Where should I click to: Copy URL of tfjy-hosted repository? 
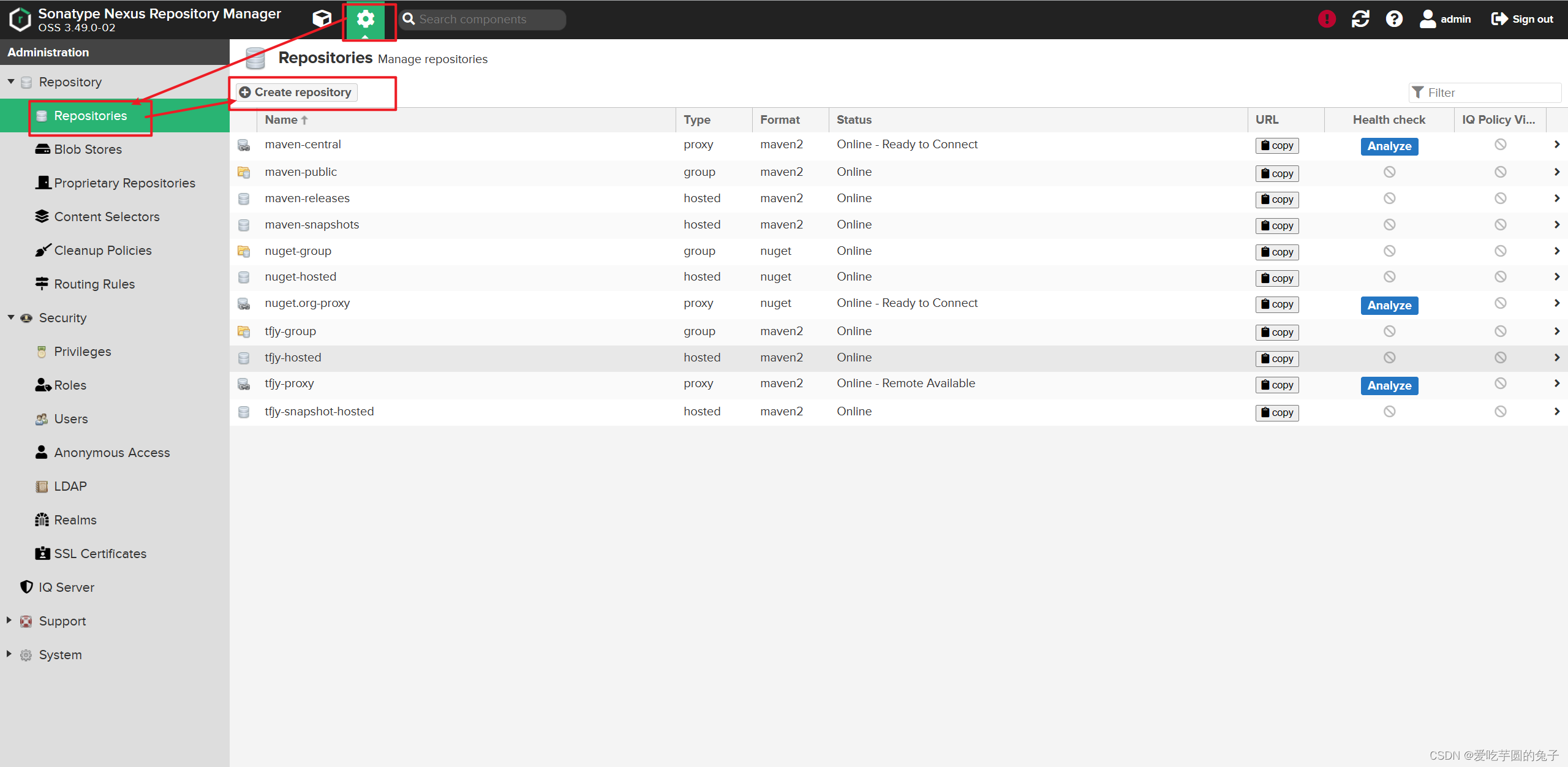tap(1276, 358)
